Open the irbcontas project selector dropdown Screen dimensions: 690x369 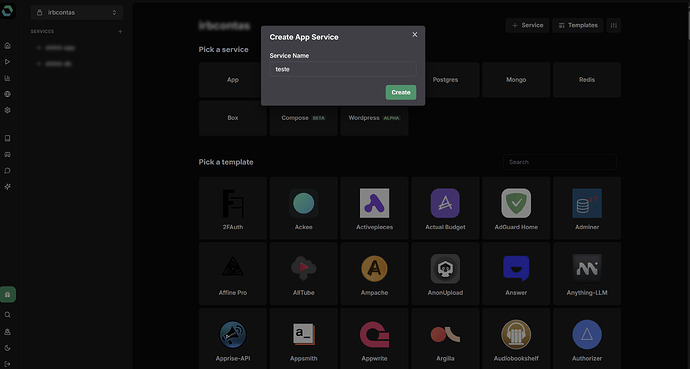click(77, 13)
